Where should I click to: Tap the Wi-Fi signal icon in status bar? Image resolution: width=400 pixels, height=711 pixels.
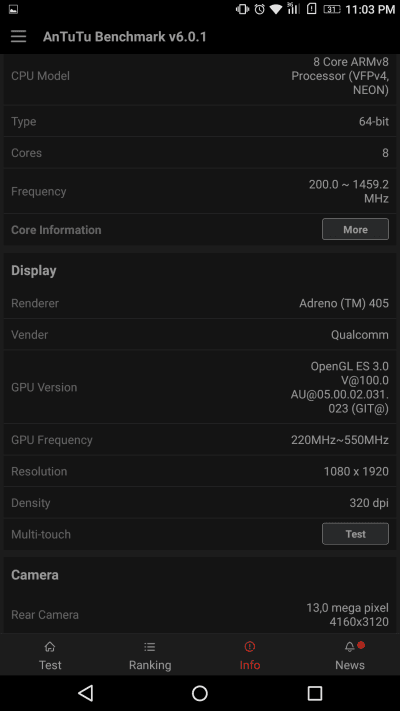coord(275,9)
